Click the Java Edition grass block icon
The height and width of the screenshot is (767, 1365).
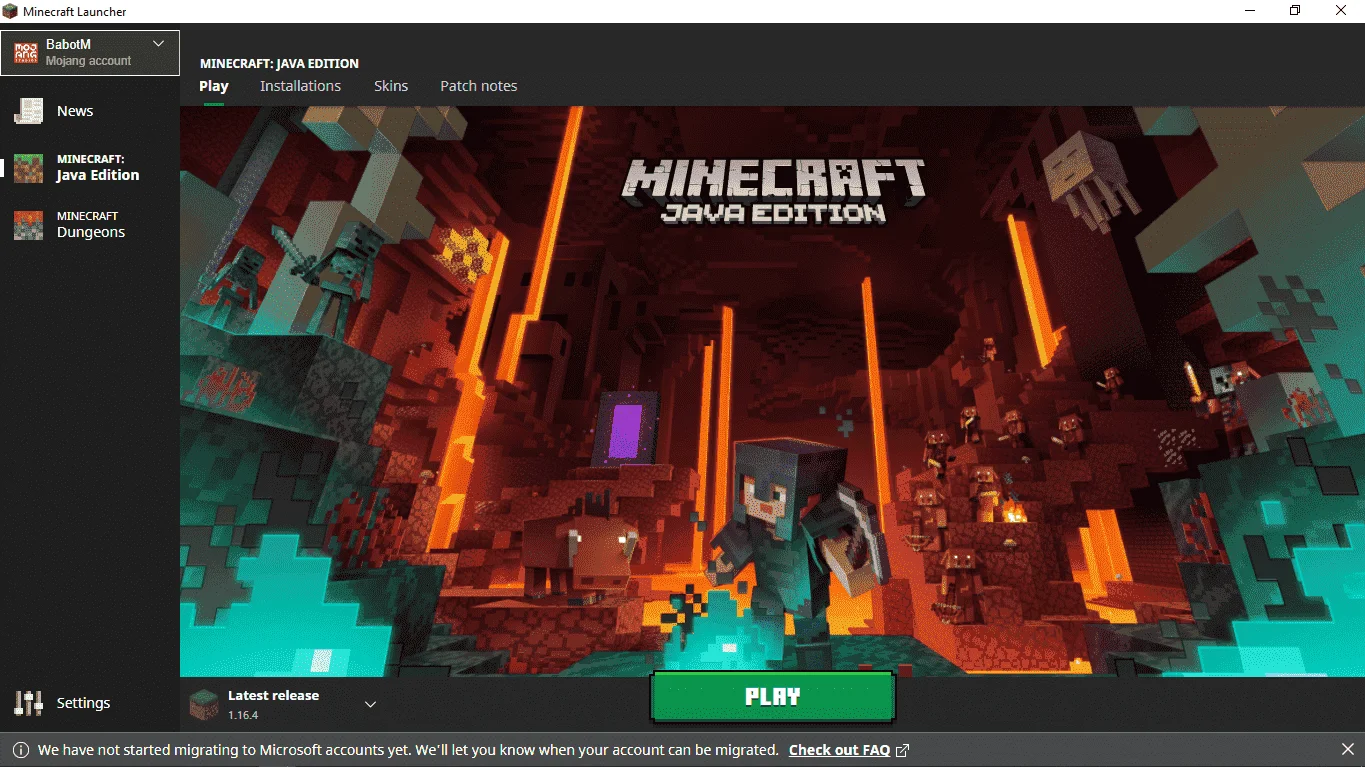click(28, 168)
